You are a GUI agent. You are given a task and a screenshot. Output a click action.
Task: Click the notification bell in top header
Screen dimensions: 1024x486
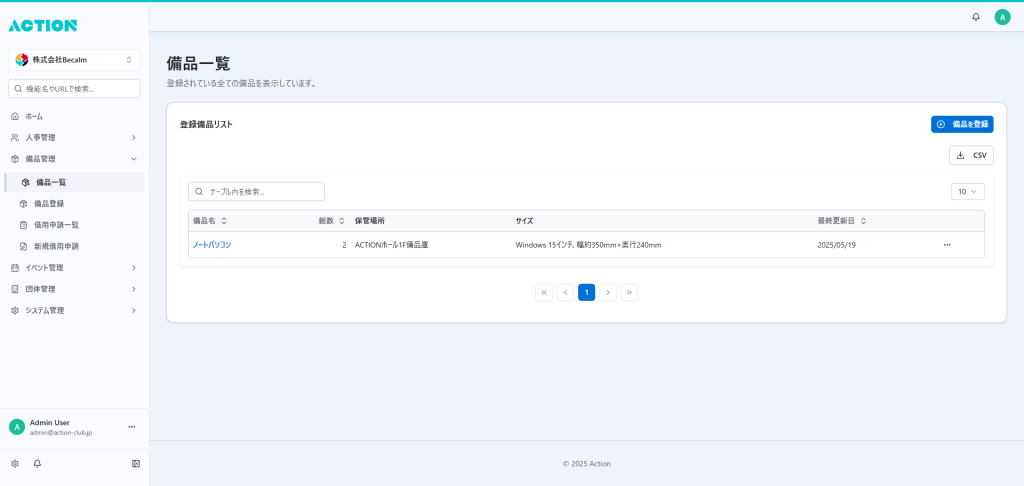[976, 17]
